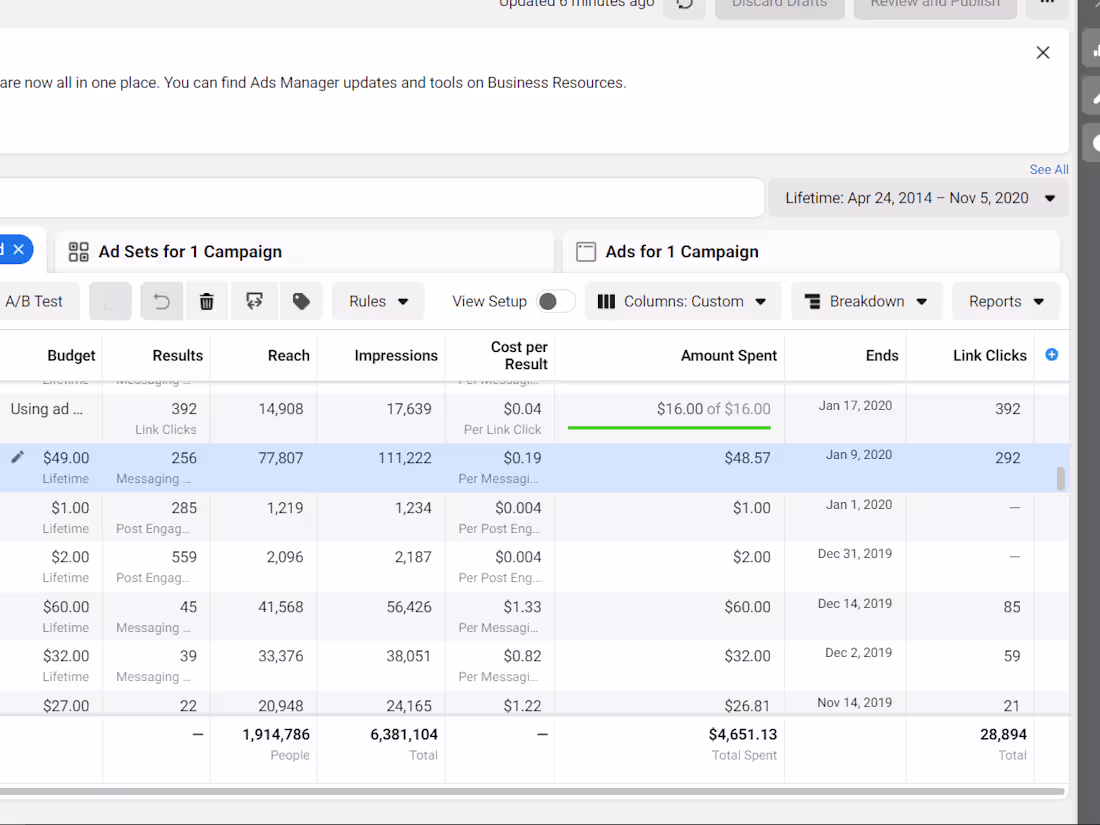Dismiss the notification banner with X
Image resolution: width=1100 pixels, height=825 pixels.
coord(1043,53)
